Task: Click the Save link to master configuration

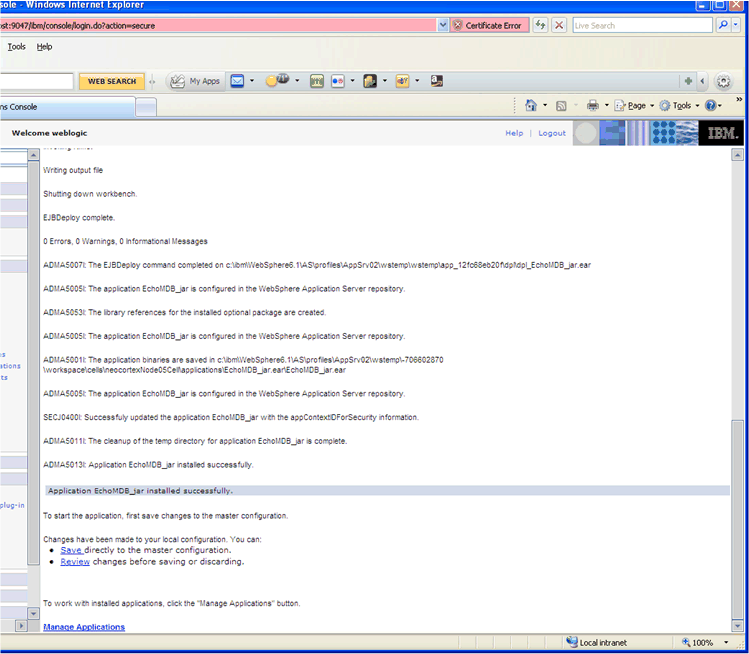Action: coord(71,550)
